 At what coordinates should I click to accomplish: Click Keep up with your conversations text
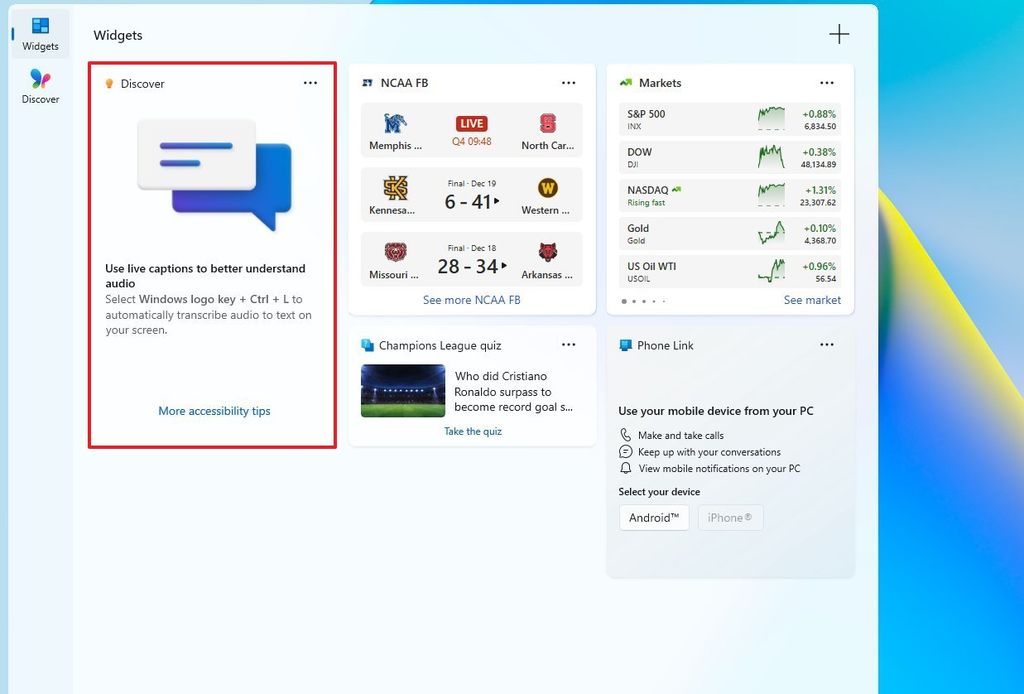tap(709, 452)
